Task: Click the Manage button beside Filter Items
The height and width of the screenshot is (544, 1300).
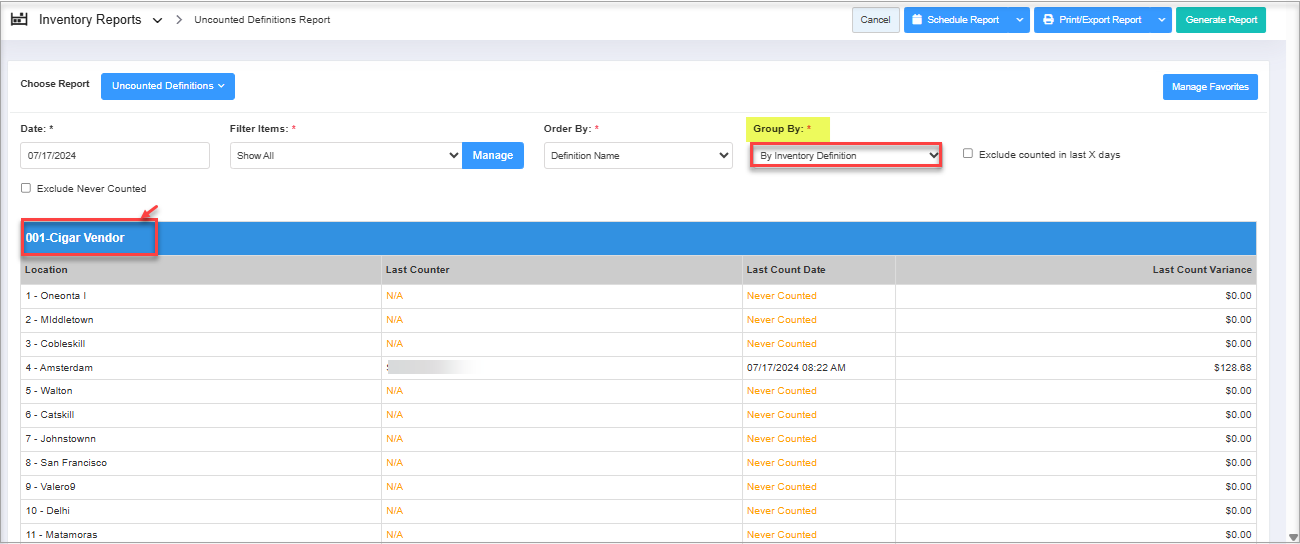Action: click(x=492, y=155)
